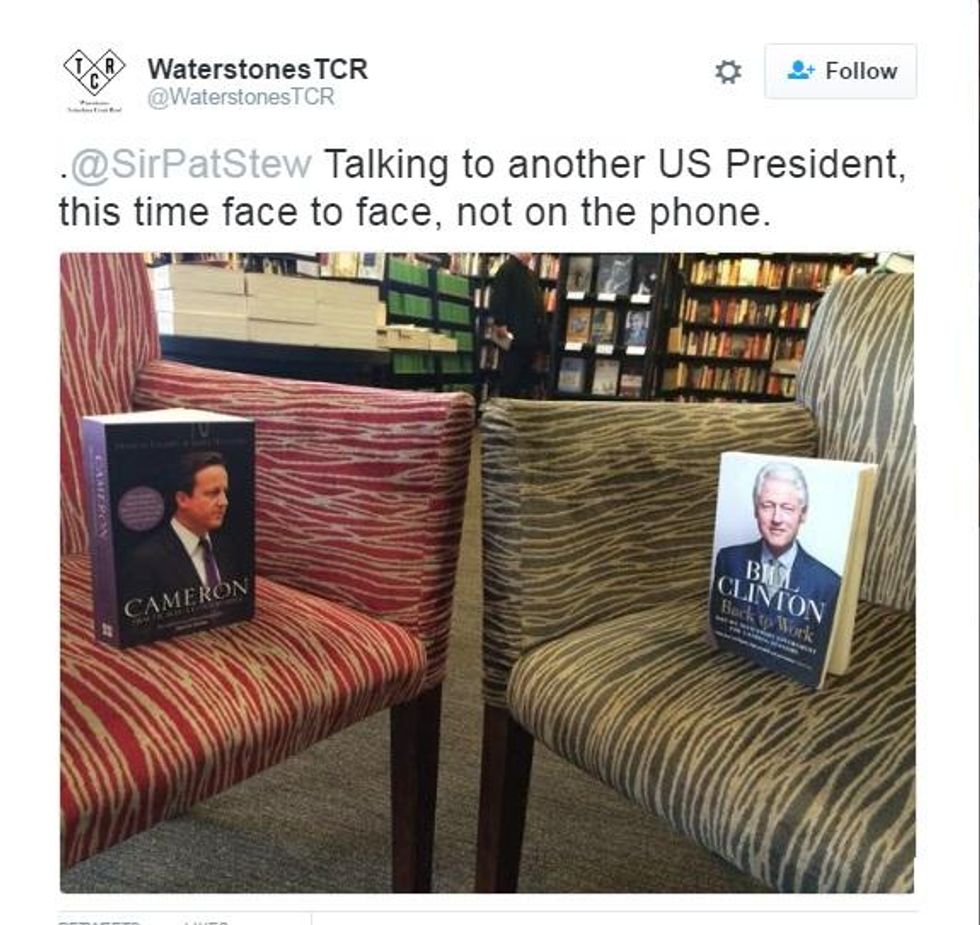
Task: Click the Bill Clinton book cover
Action: pyautogui.click(x=792, y=569)
